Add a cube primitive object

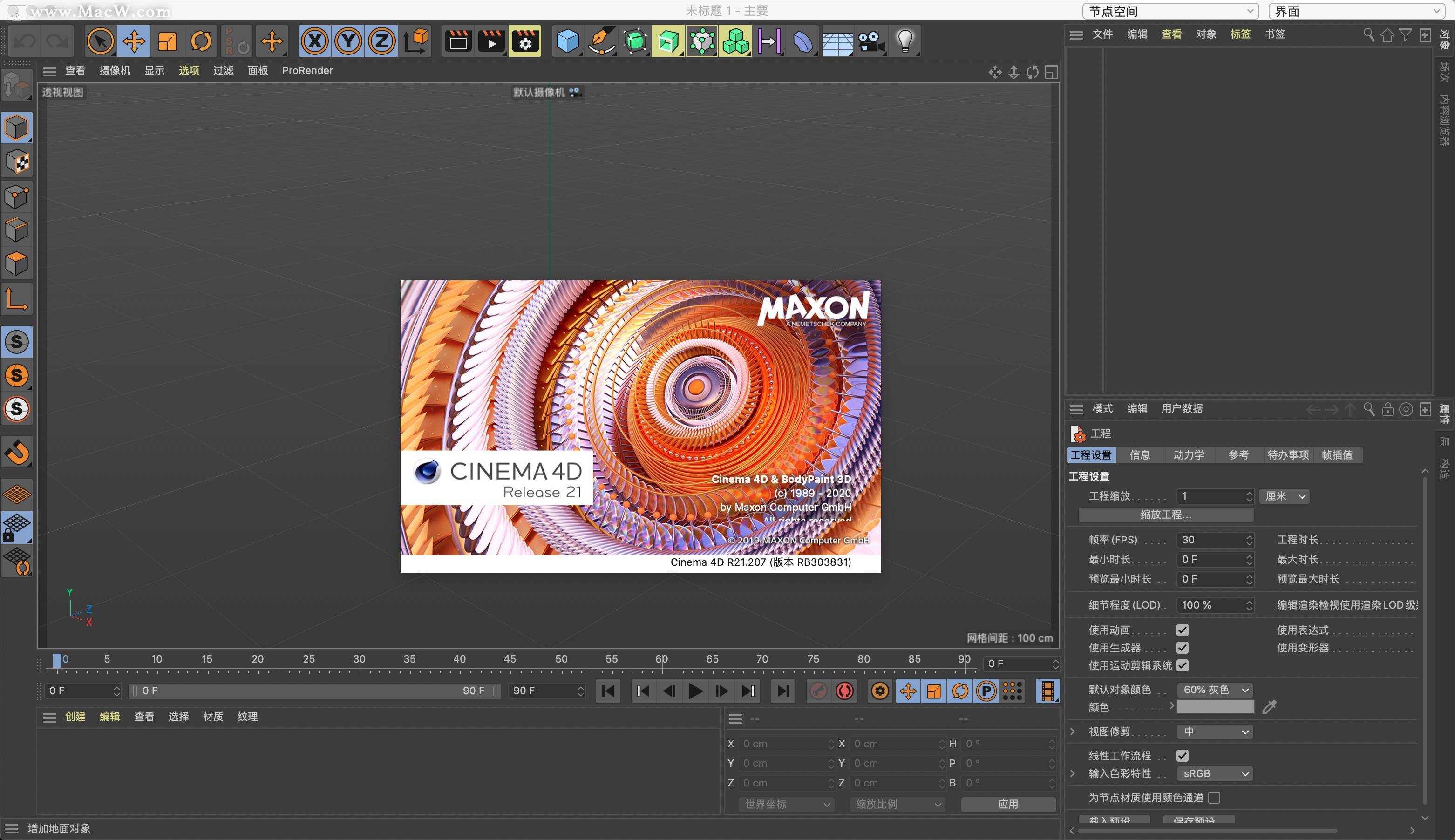(x=568, y=41)
